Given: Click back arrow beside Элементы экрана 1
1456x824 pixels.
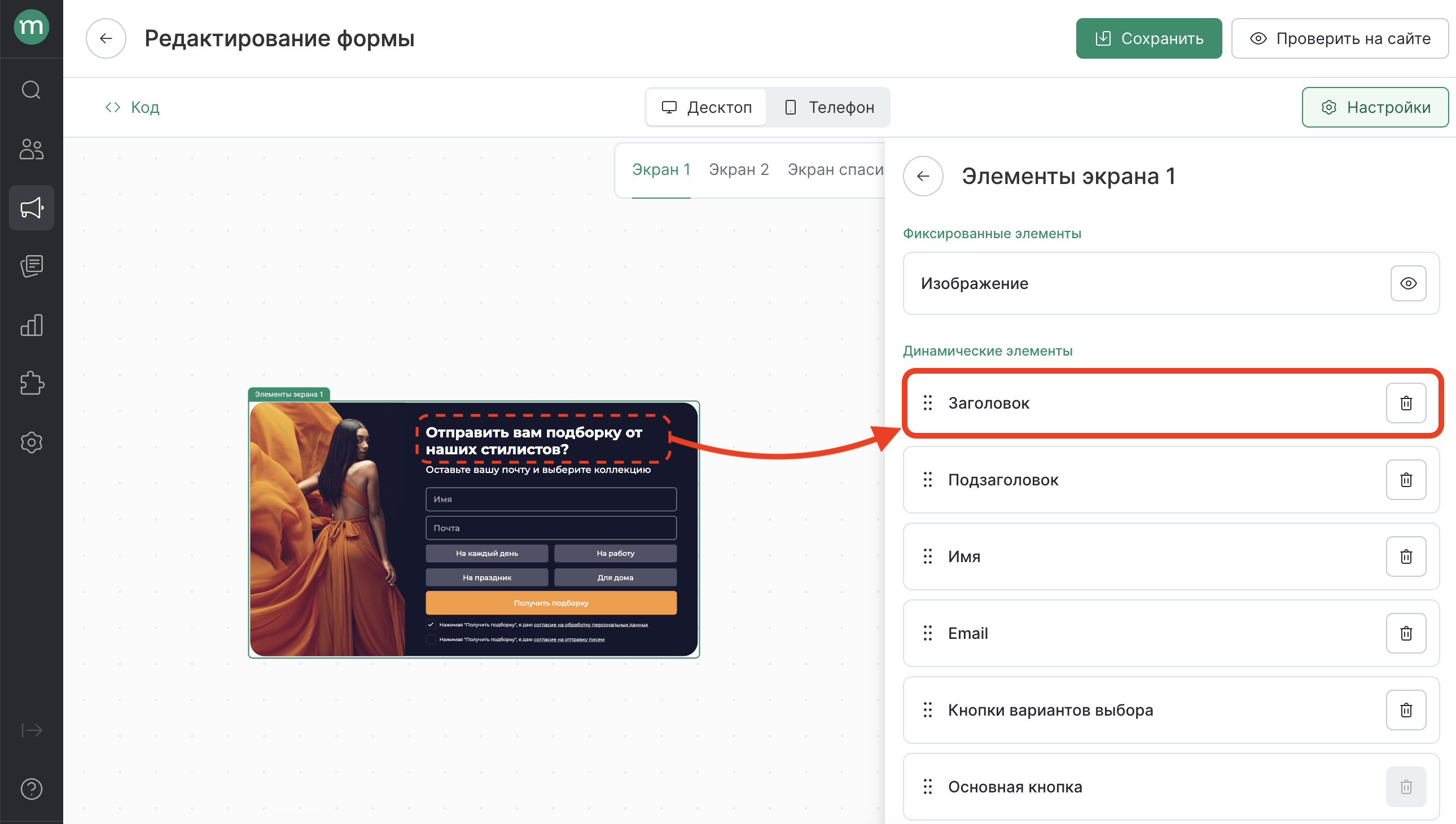Looking at the screenshot, I should point(922,176).
